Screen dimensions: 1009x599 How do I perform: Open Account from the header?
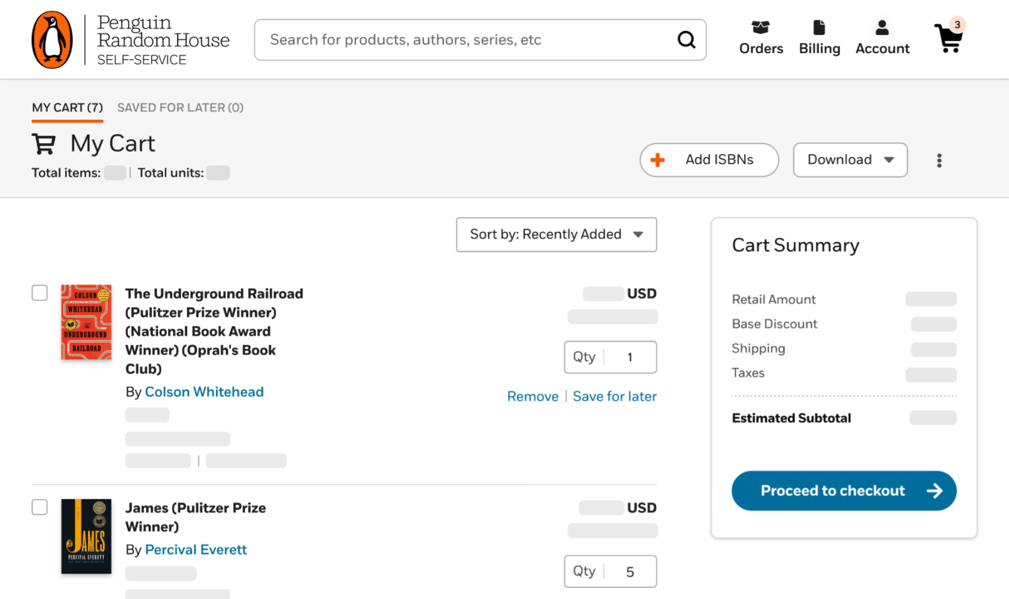[x=882, y=38]
